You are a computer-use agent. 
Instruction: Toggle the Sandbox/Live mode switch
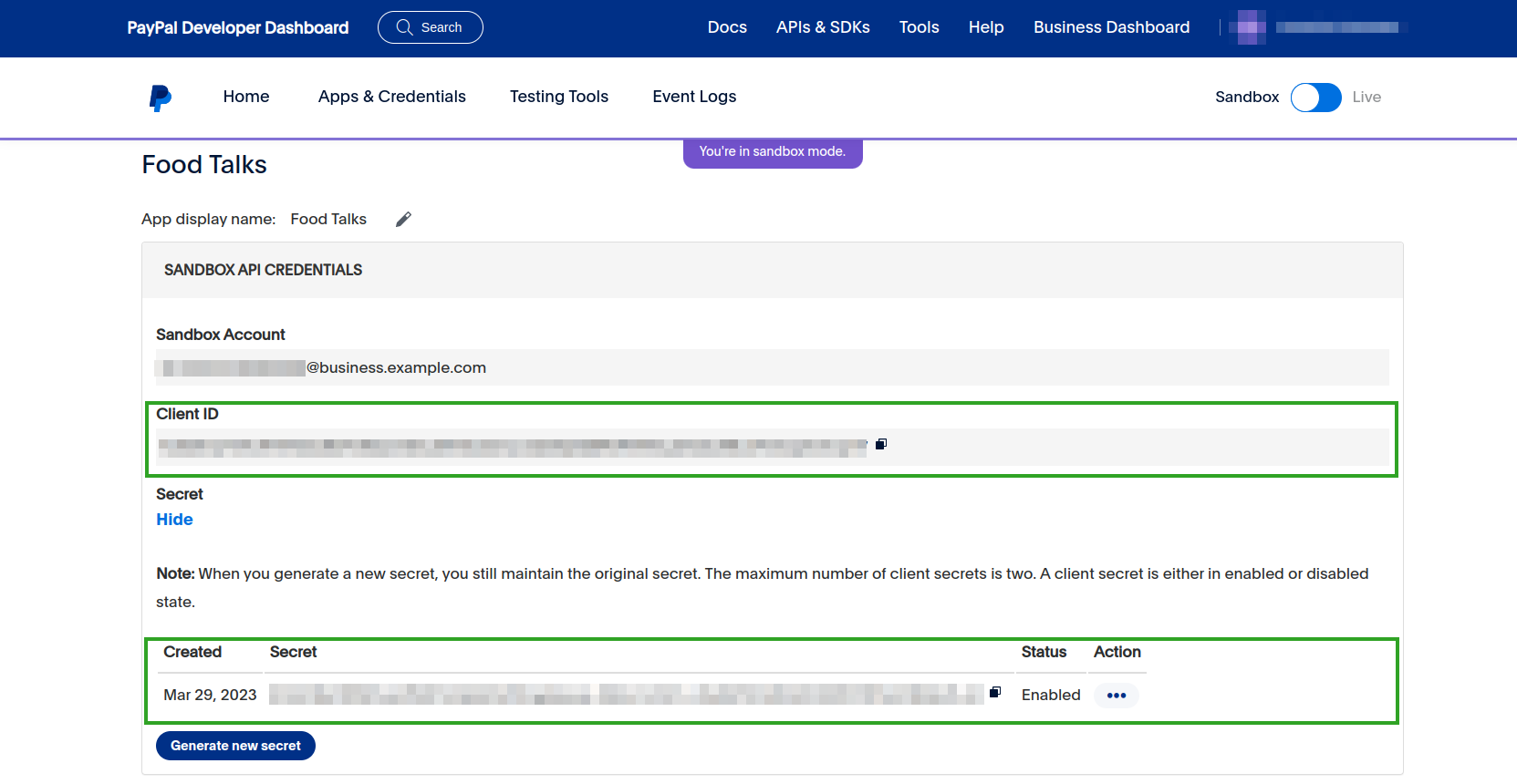coord(1315,98)
